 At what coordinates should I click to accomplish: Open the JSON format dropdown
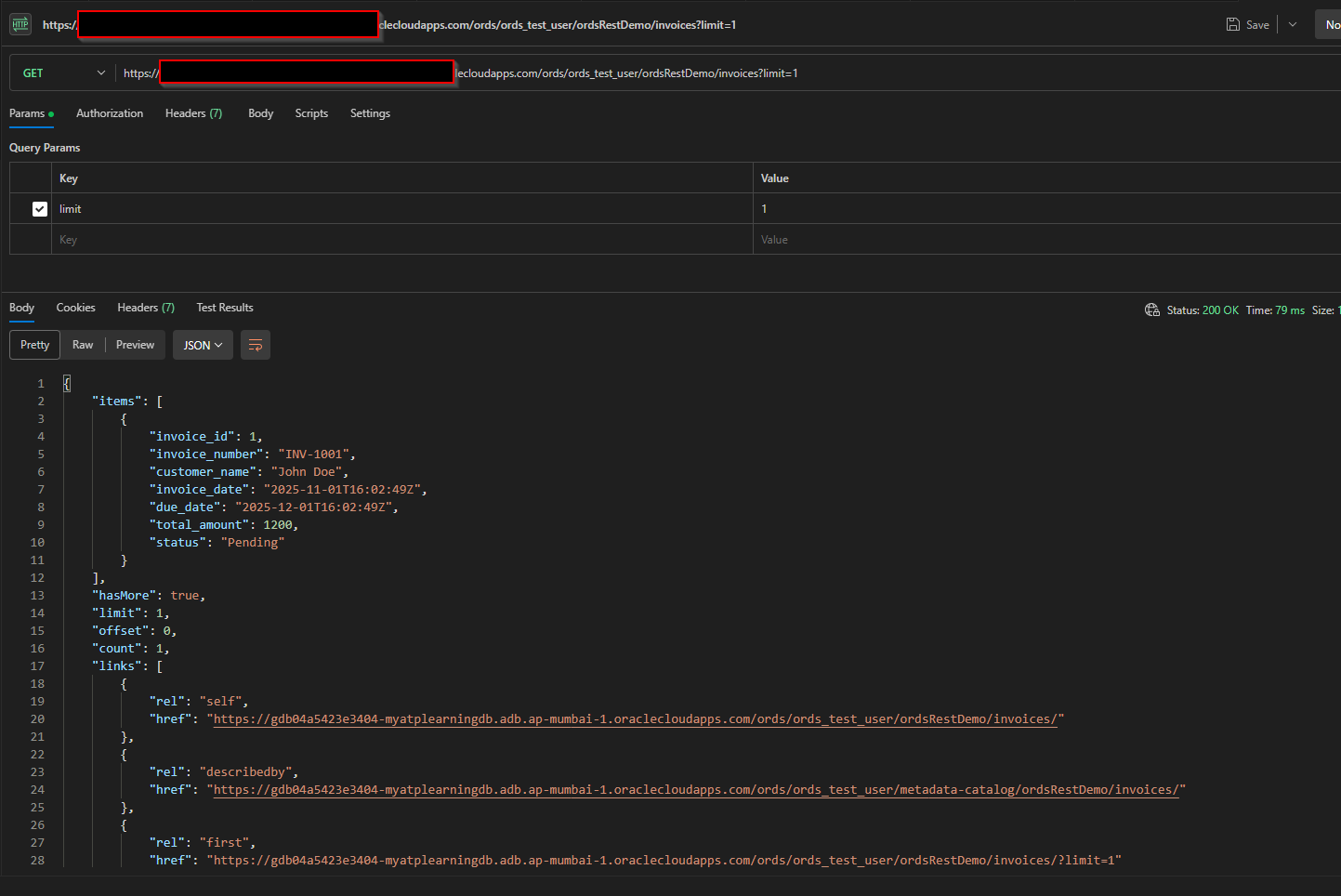(203, 345)
